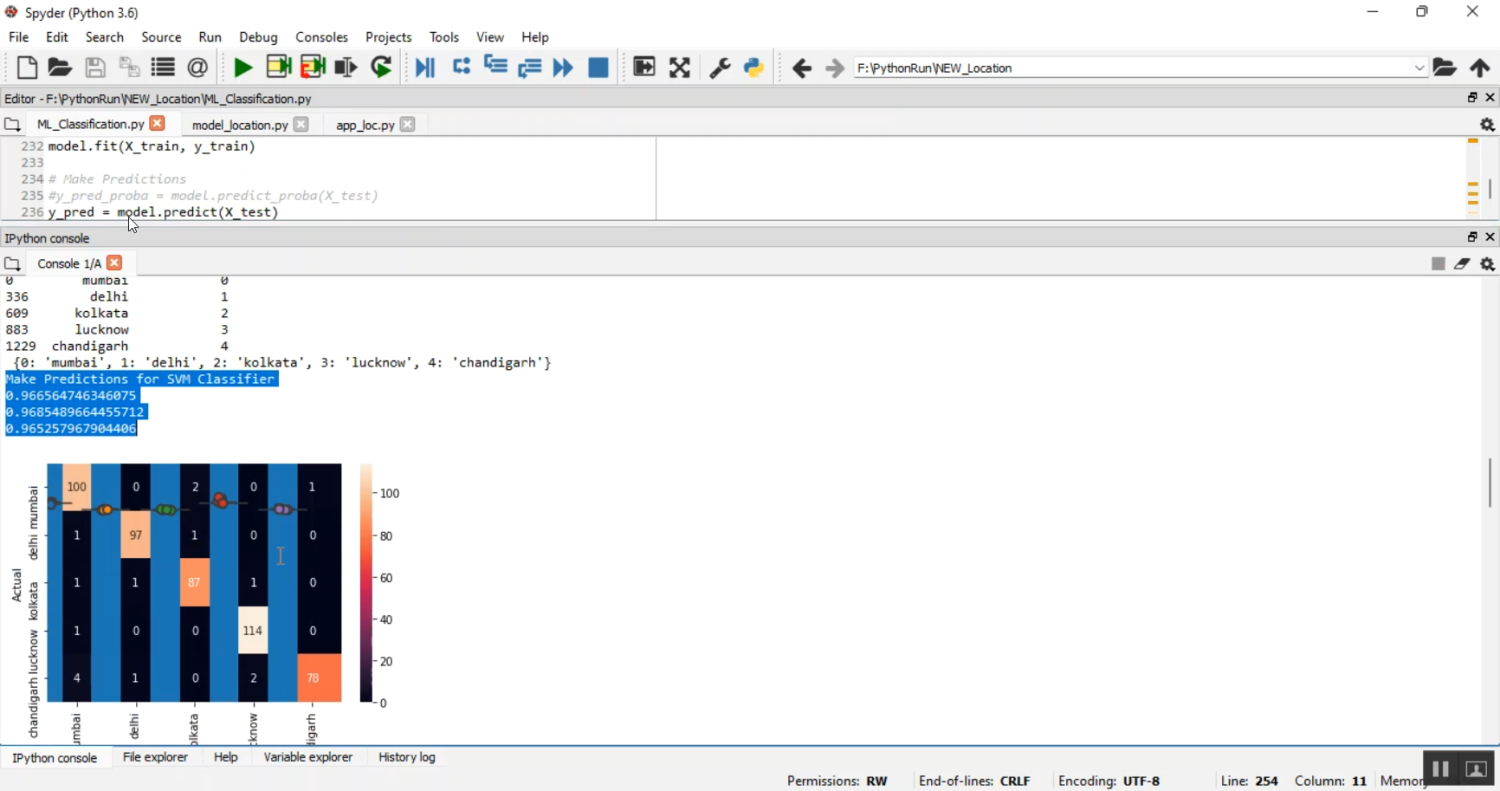Browse for a working directory folder
The width and height of the screenshot is (1500, 791).
coord(1444,68)
